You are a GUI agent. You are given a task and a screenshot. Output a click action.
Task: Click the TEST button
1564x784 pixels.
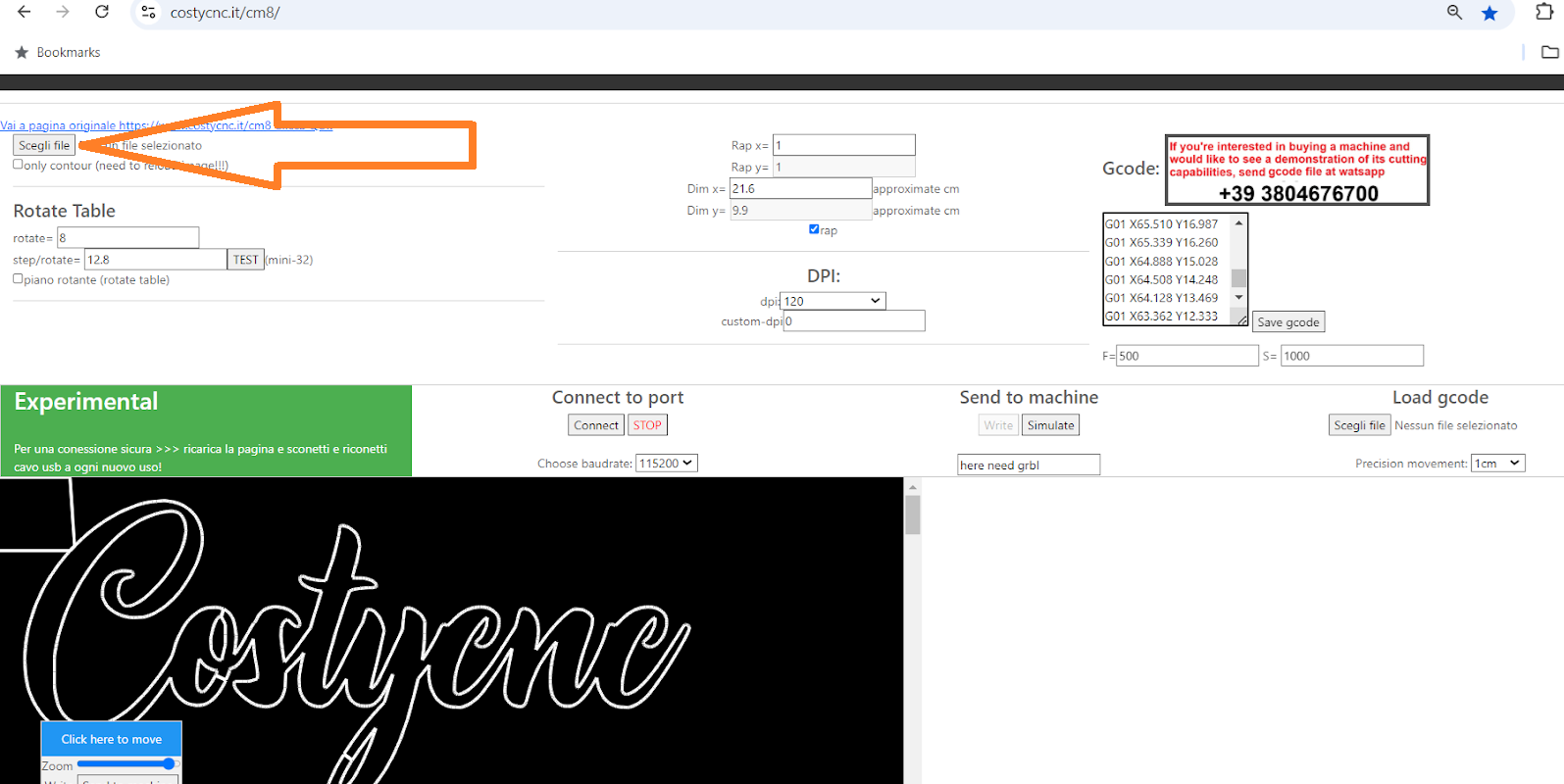[x=245, y=260]
